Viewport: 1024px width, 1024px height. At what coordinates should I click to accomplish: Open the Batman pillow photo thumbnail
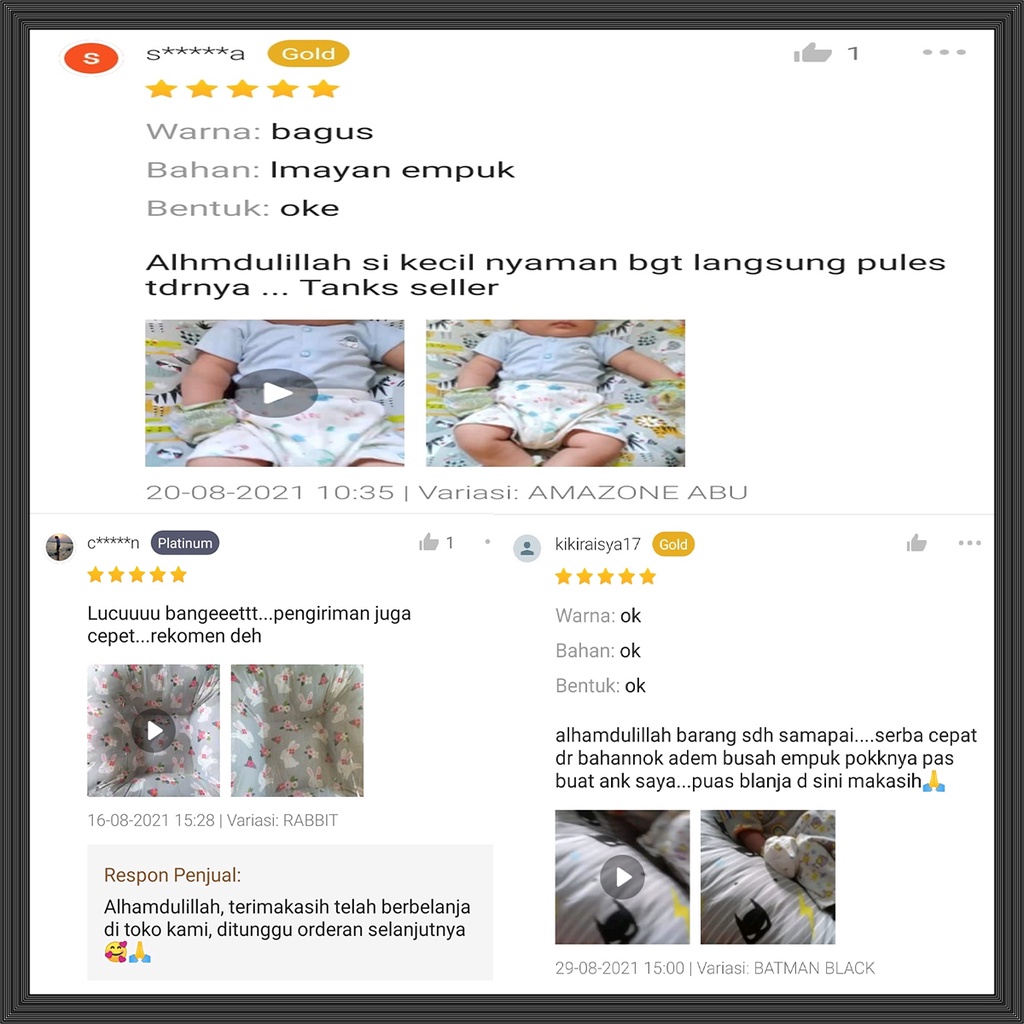(x=768, y=877)
